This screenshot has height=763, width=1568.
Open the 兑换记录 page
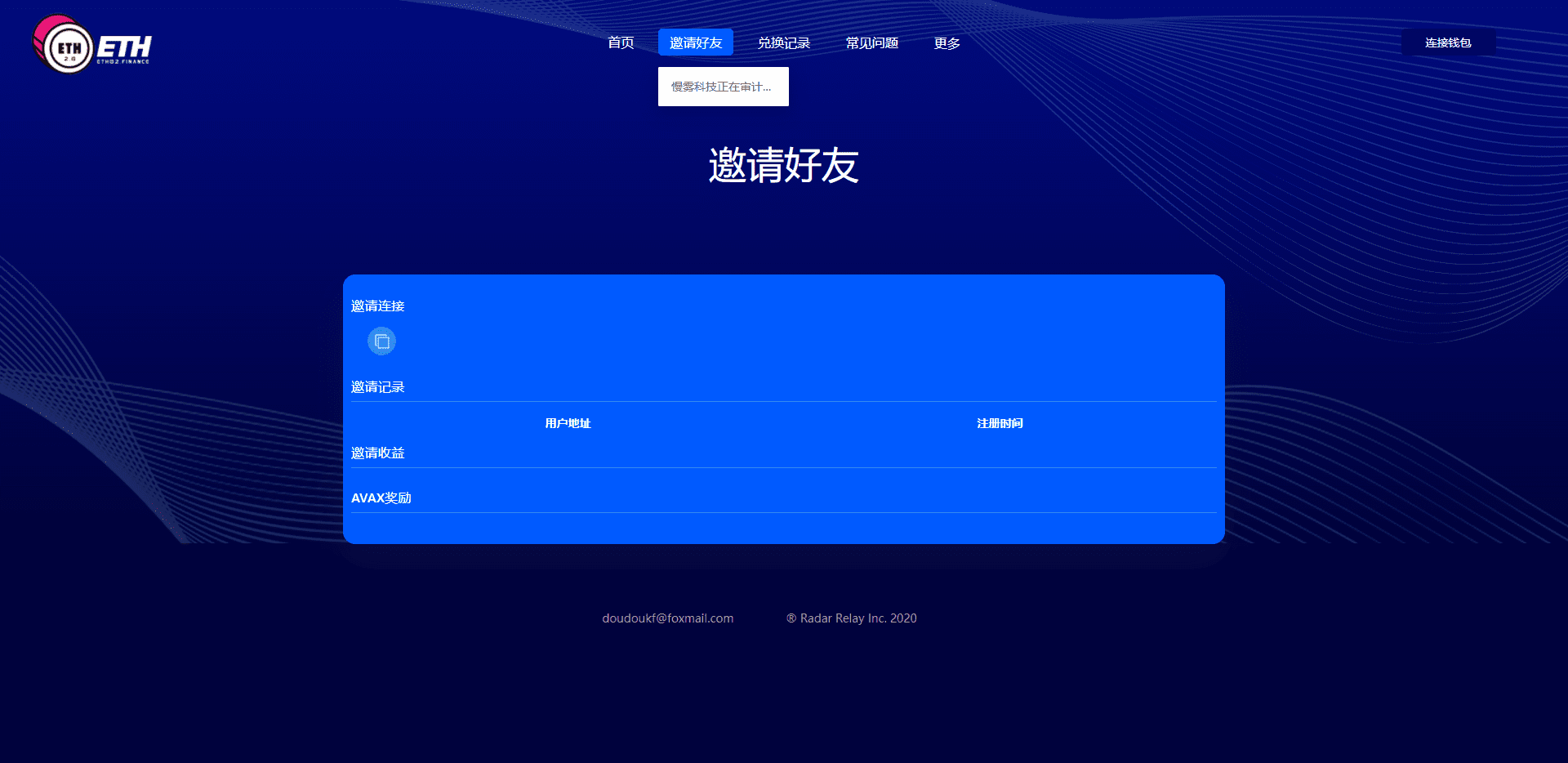click(x=784, y=42)
